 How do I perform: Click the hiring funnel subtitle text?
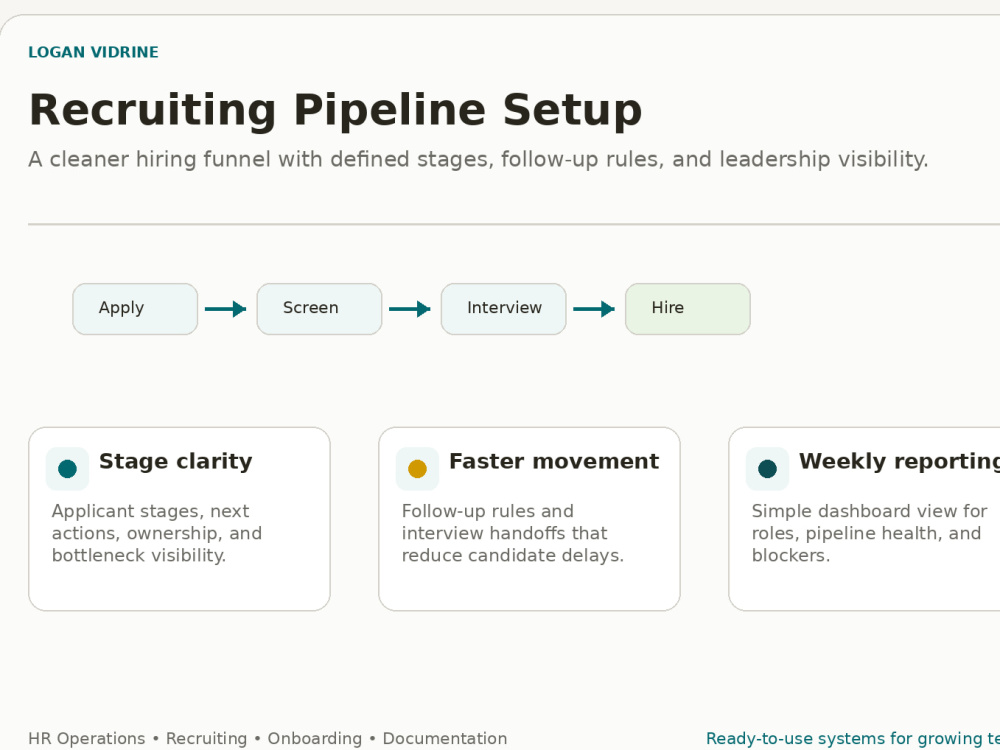click(x=478, y=159)
